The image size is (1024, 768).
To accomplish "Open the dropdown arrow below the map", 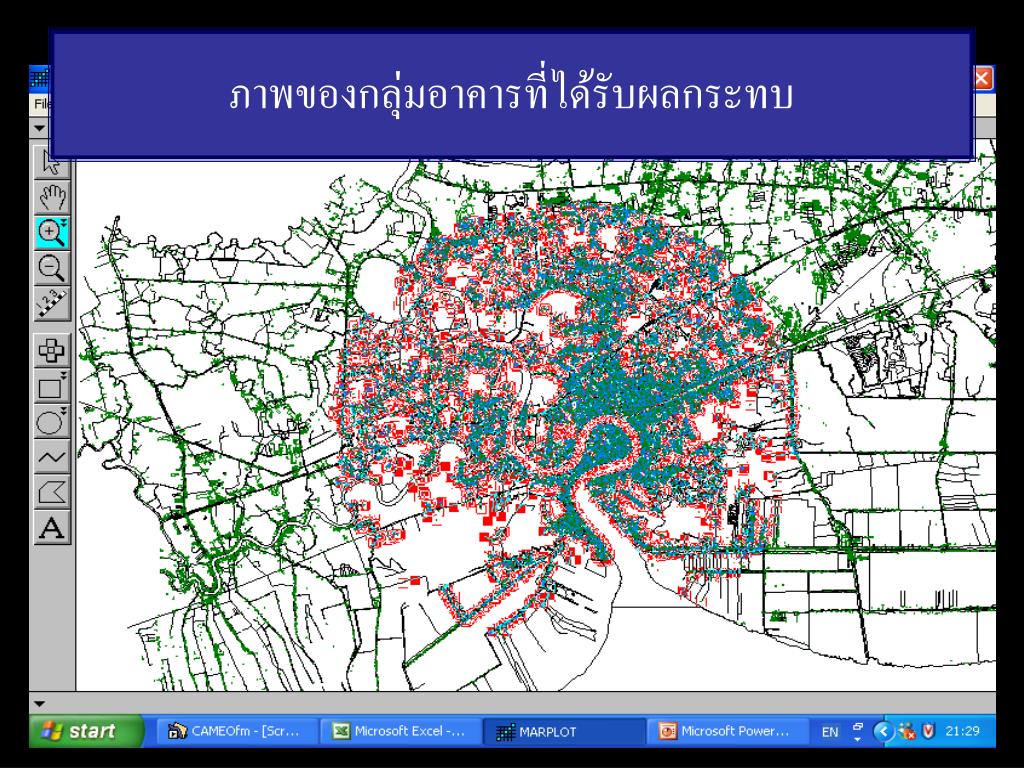I will click(39, 704).
